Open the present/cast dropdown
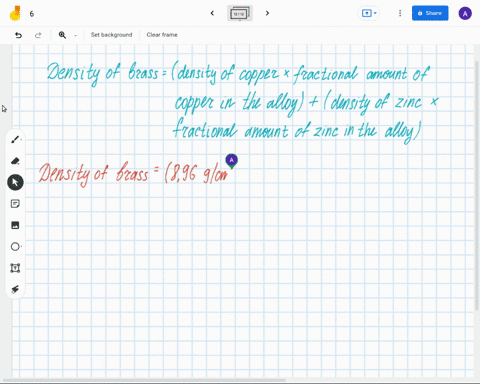 coord(369,13)
